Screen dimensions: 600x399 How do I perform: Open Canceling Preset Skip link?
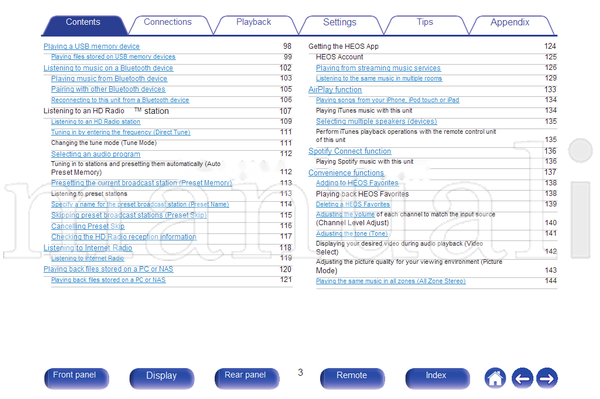(x=88, y=226)
